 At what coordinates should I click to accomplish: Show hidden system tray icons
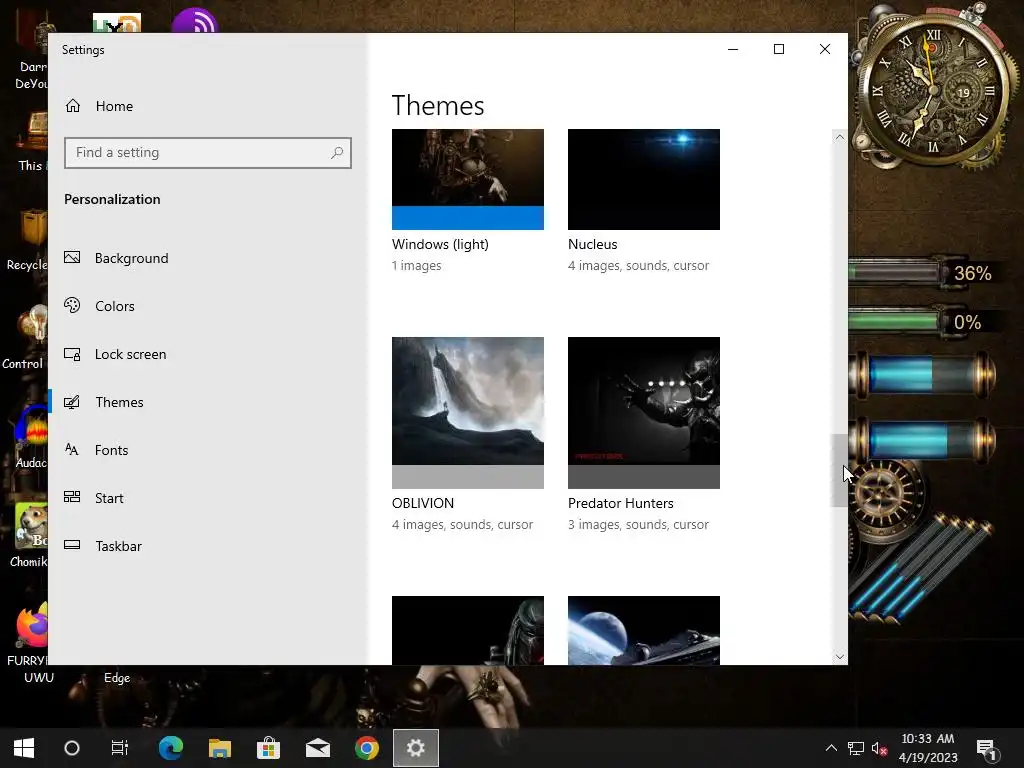[x=831, y=748]
